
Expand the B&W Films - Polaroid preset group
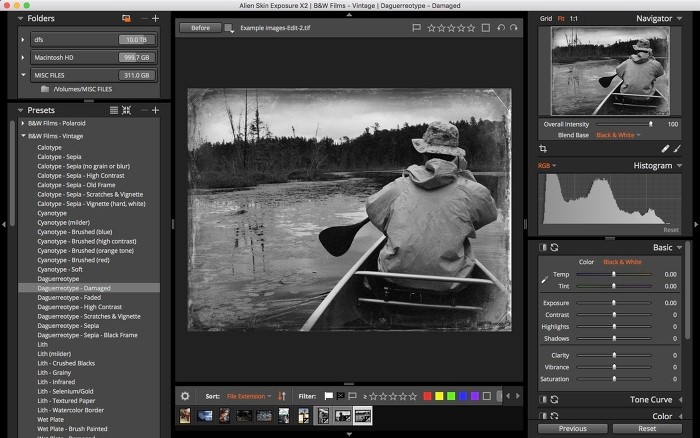point(23,123)
